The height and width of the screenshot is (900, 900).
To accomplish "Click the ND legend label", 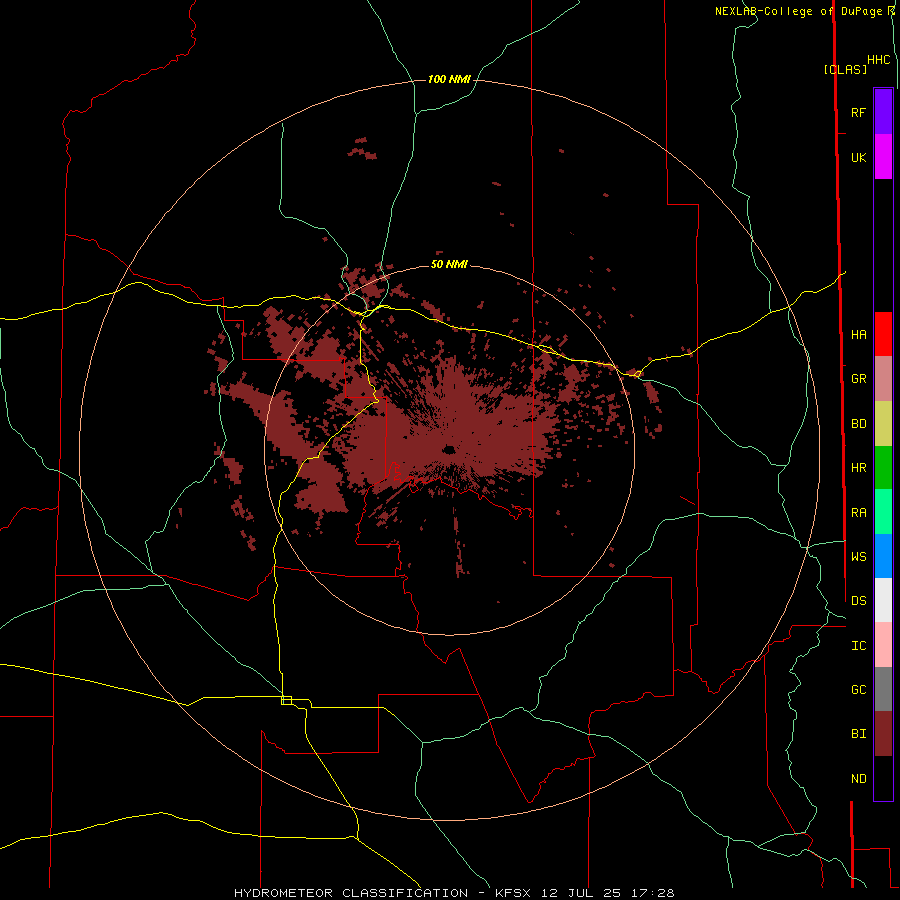I will point(858,779).
